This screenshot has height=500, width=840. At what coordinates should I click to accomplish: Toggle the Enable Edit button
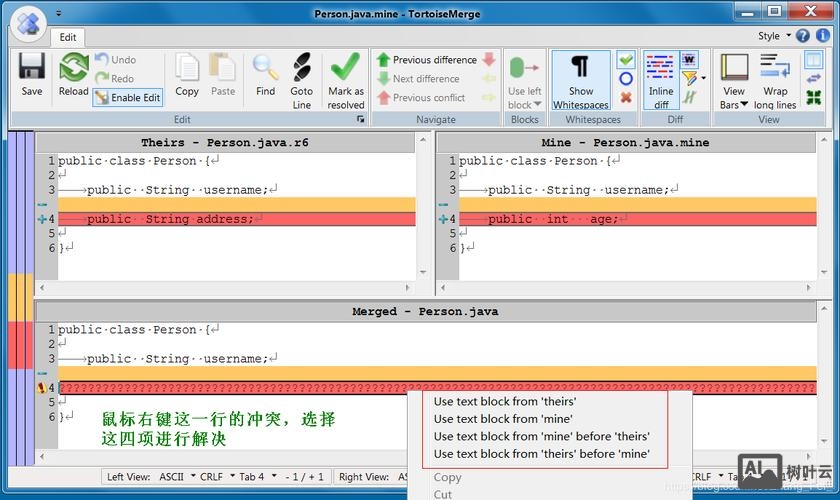[x=128, y=98]
